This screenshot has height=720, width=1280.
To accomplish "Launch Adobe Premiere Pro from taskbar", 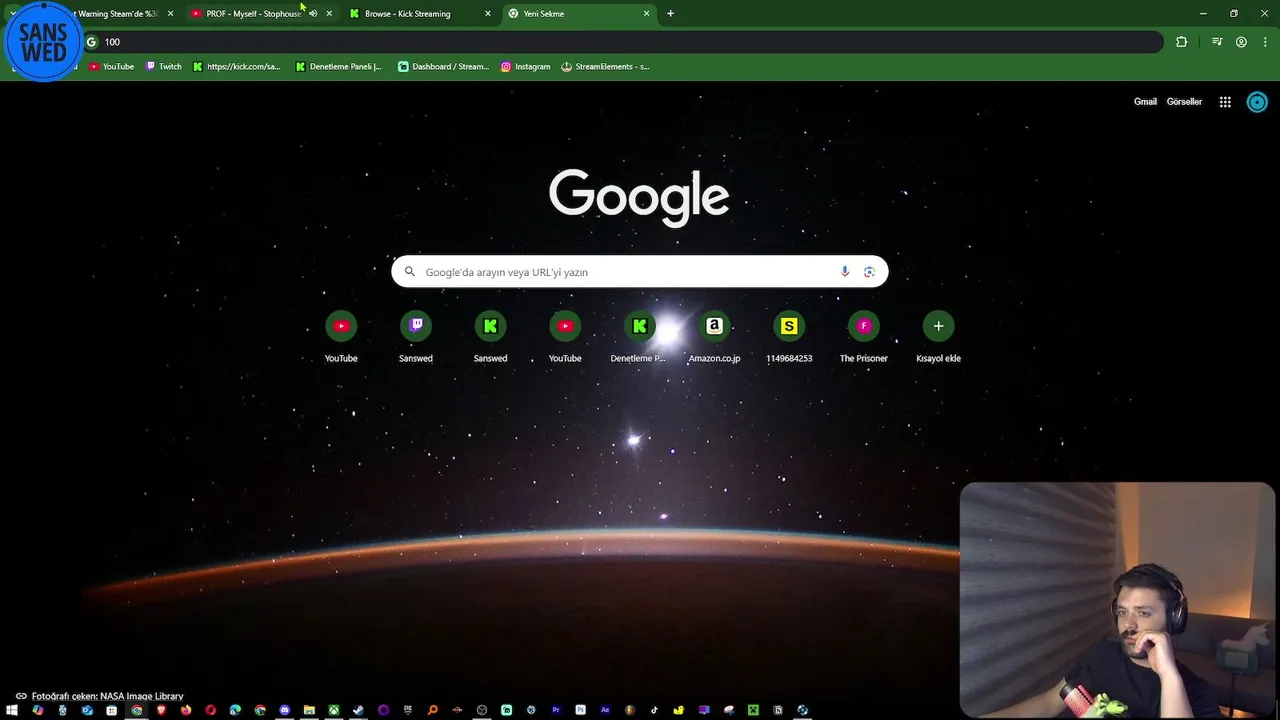I will tap(556, 710).
